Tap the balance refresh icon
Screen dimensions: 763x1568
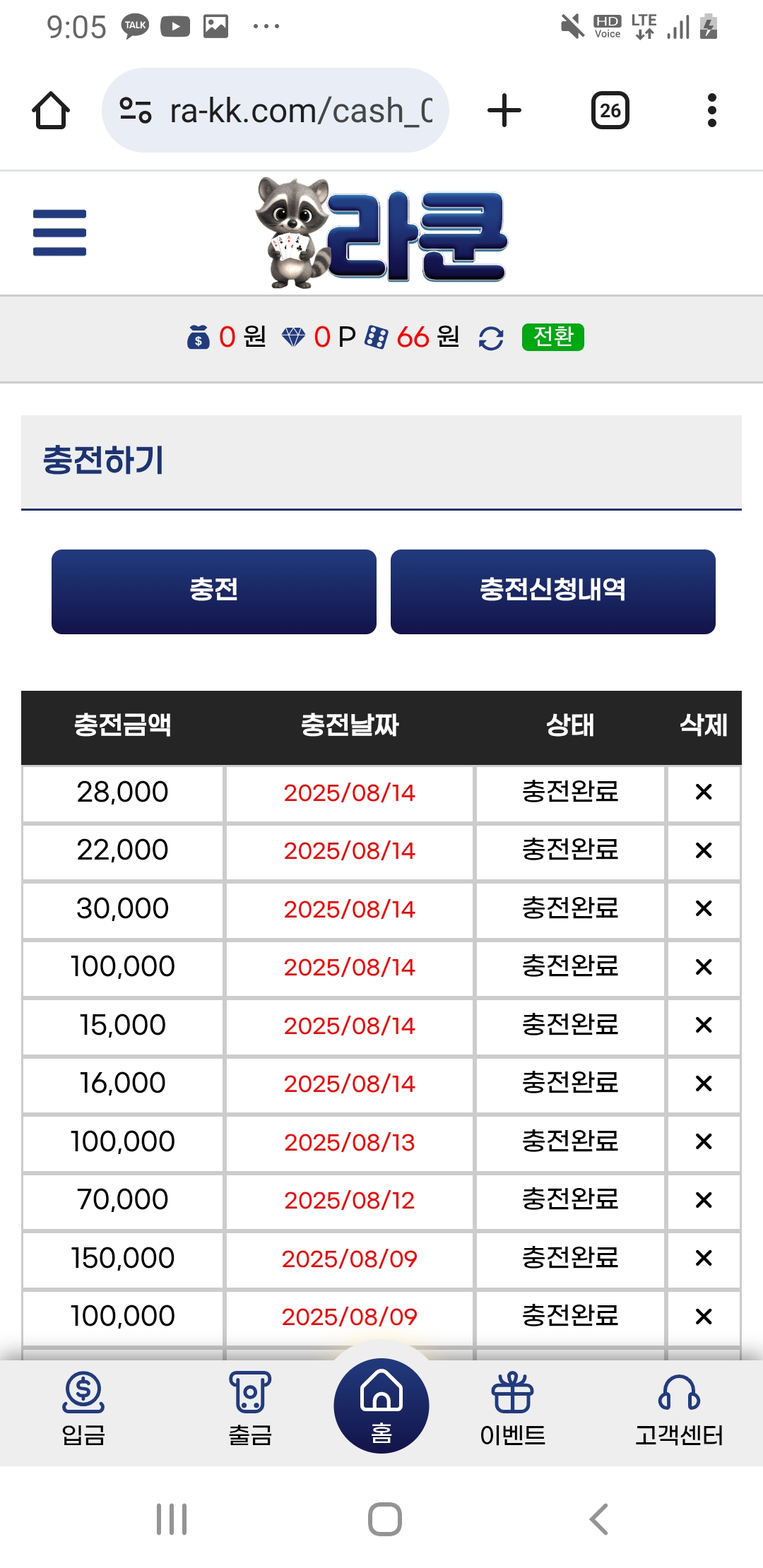tap(491, 338)
